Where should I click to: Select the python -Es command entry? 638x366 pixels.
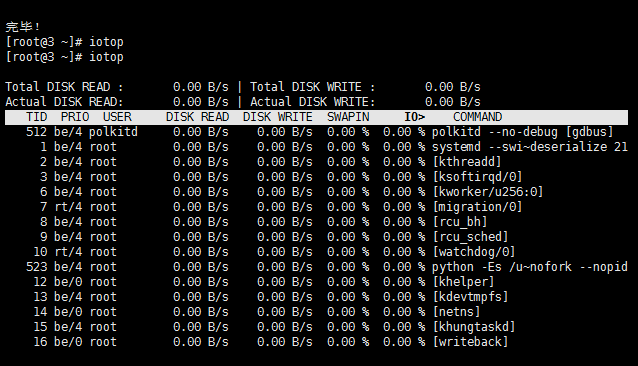coord(529,267)
